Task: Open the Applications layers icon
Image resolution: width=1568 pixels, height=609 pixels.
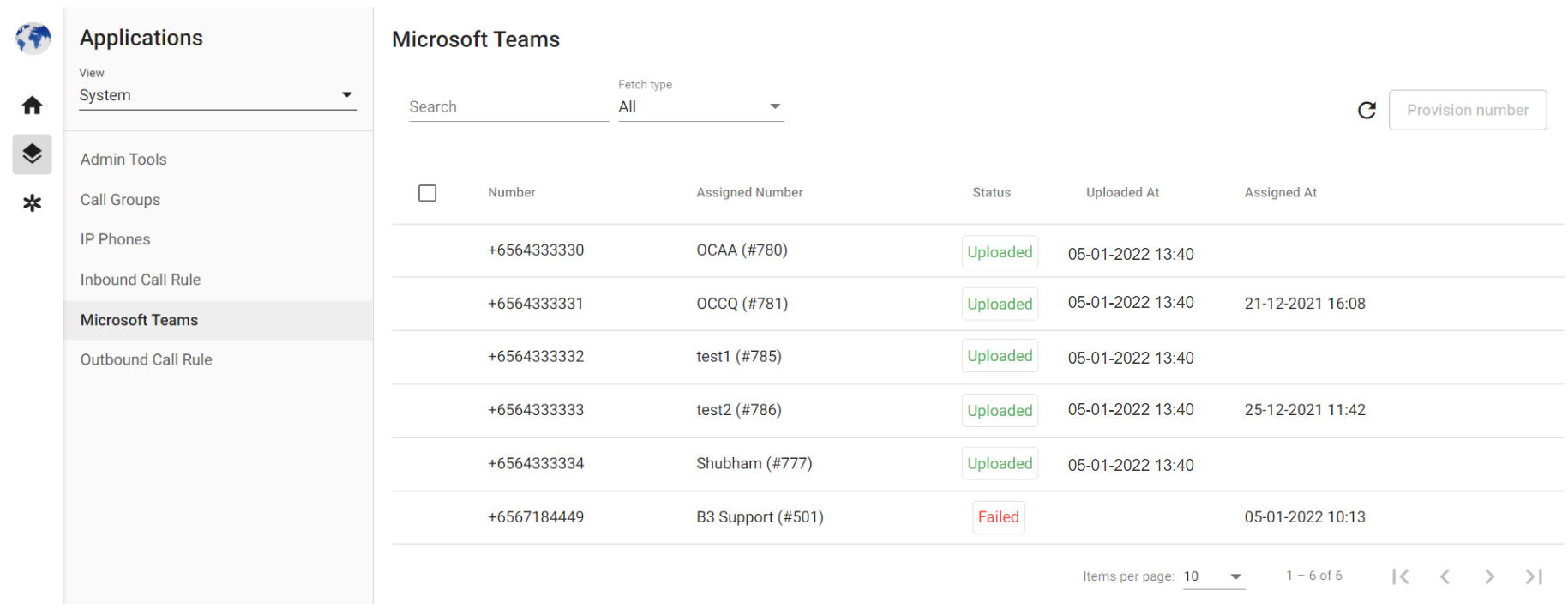Action: [x=32, y=154]
